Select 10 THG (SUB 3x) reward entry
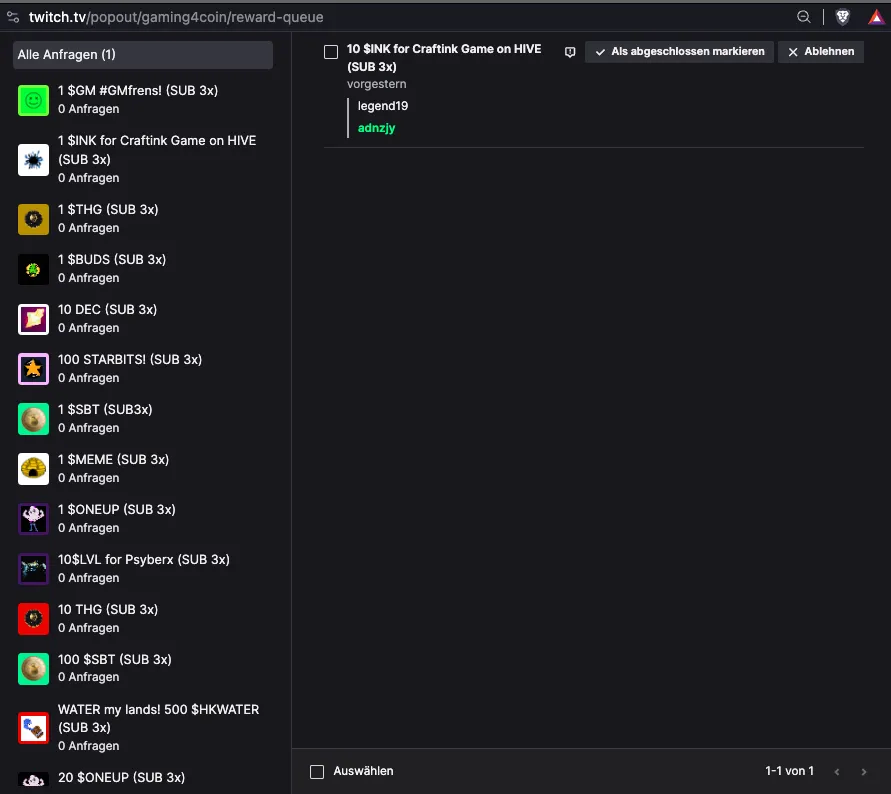Viewport: 891px width, 794px height. (x=143, y=618)
